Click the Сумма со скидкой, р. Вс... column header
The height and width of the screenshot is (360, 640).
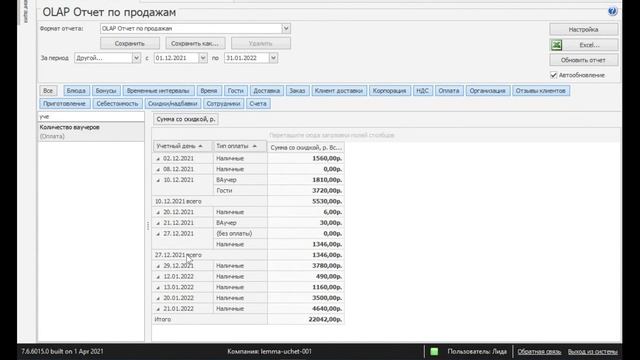306,147
